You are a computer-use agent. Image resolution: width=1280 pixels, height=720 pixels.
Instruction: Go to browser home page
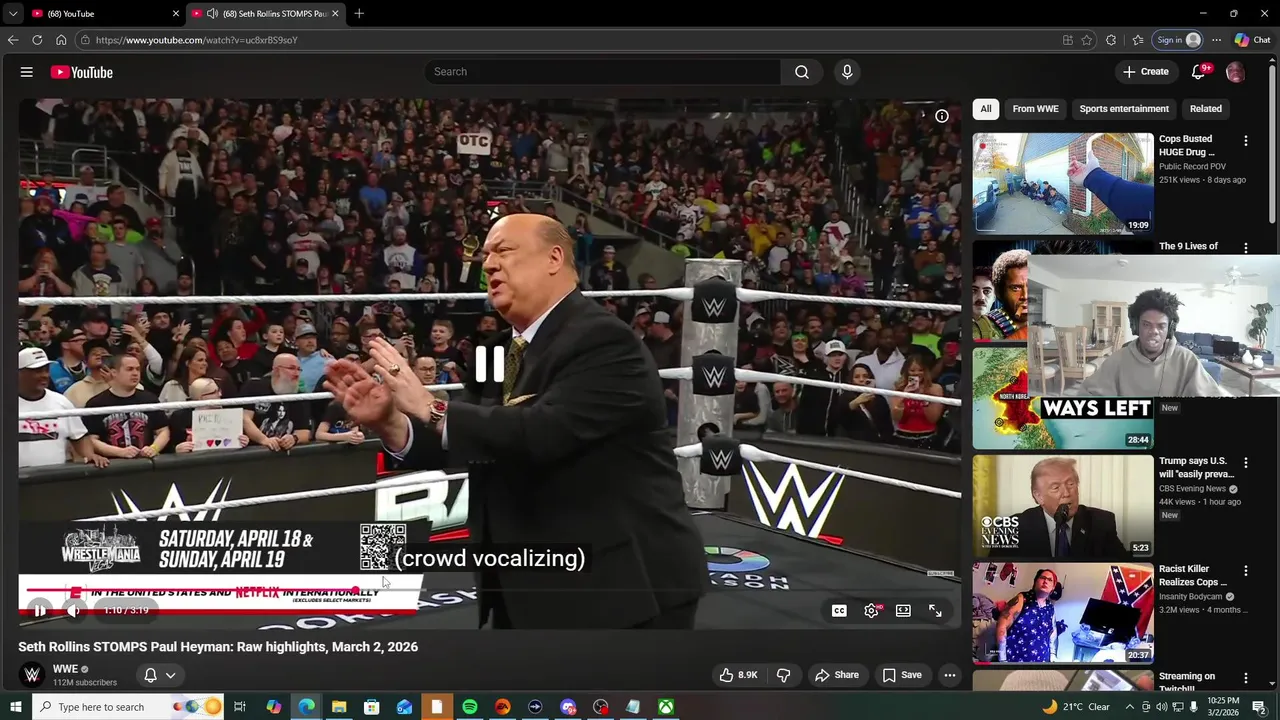61,40
